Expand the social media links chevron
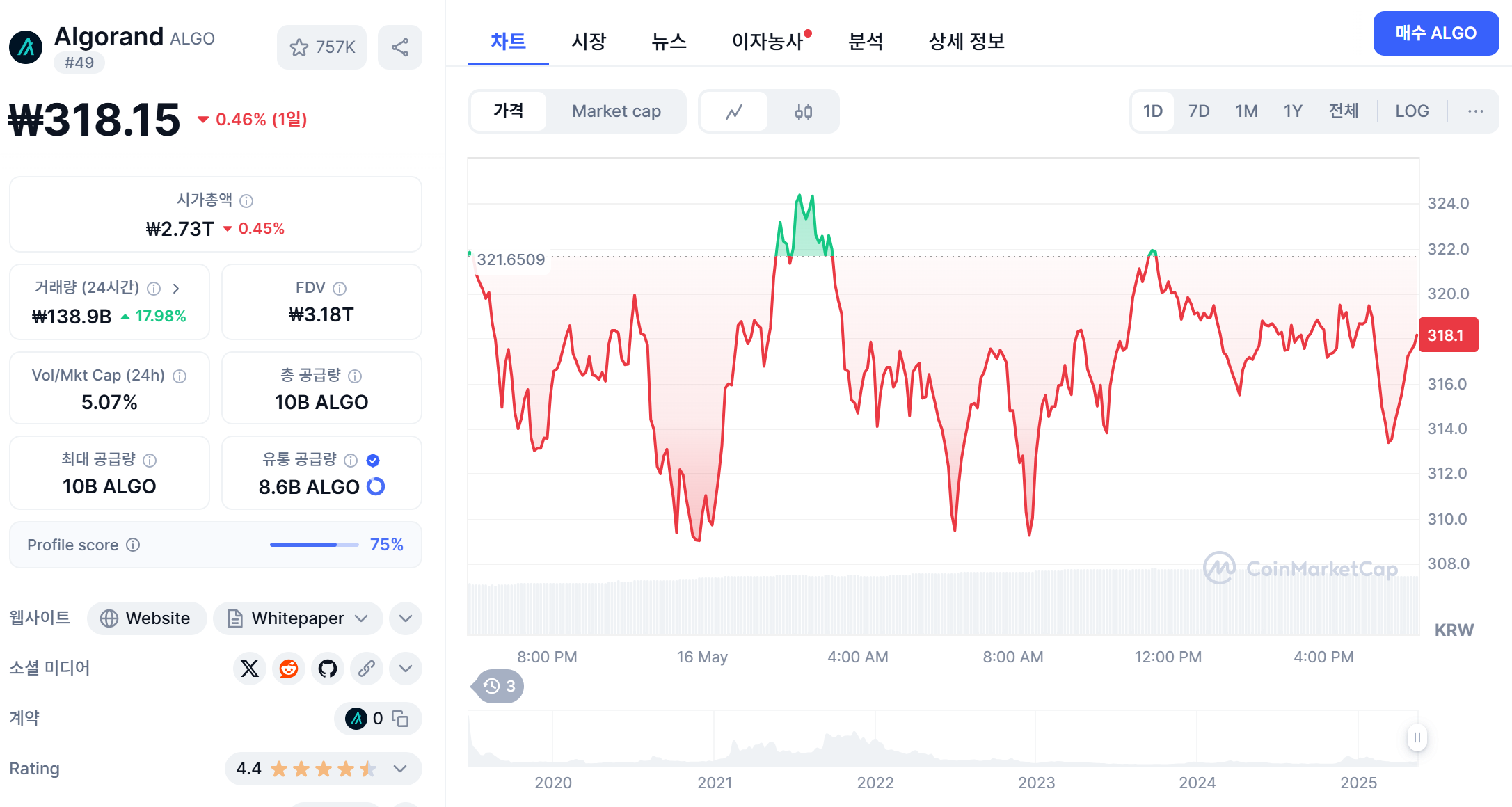The image size is (1512, 807). [405, 669]
